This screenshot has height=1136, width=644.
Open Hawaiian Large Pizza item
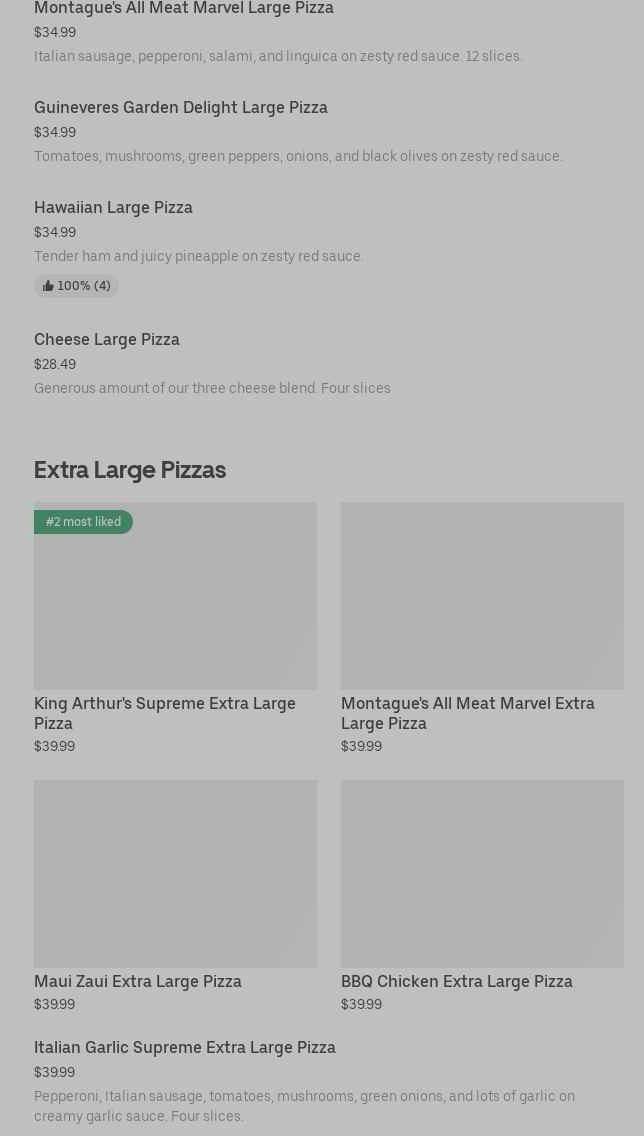click(113, 207)
